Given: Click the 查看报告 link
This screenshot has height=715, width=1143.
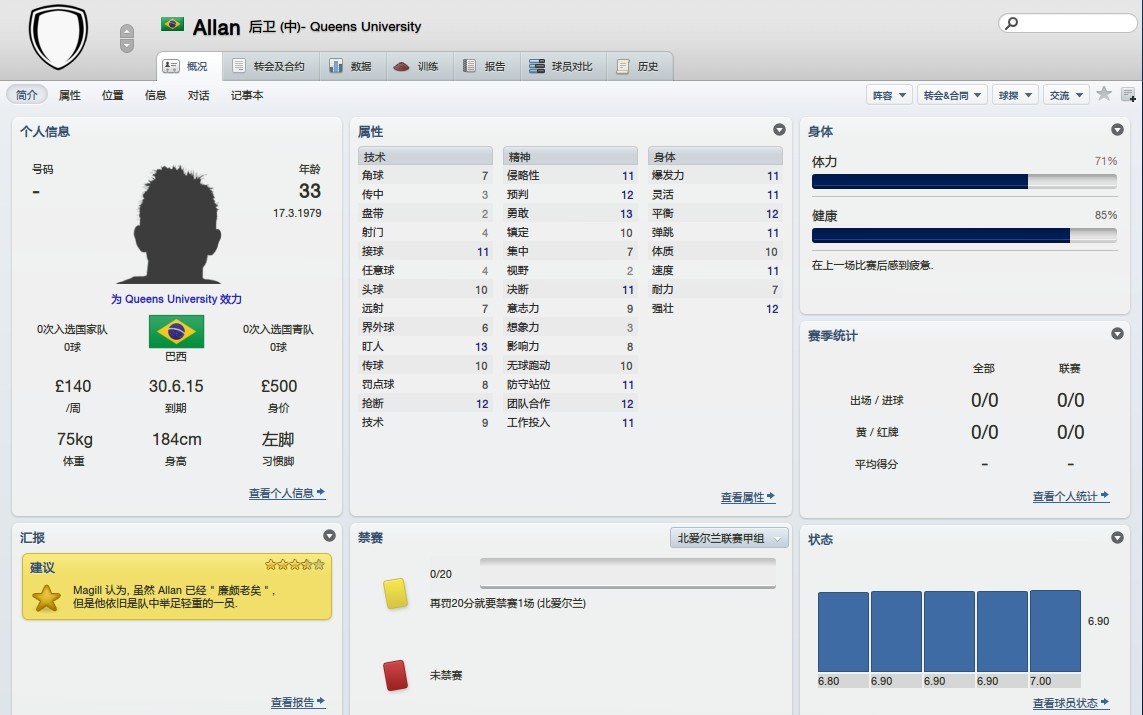Looking at the screenshot, I should tap(298, 703).
